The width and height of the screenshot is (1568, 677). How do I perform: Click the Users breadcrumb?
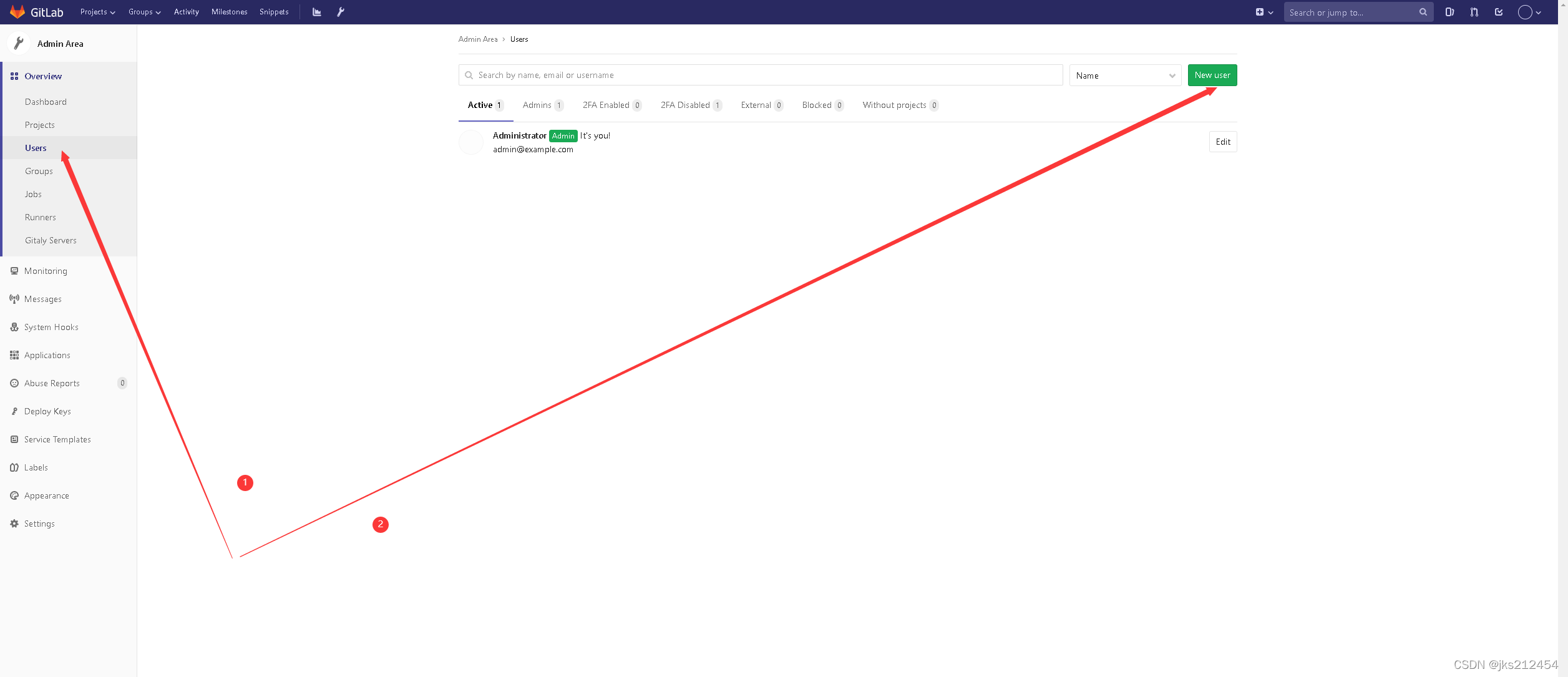click(x=519, y=39)
